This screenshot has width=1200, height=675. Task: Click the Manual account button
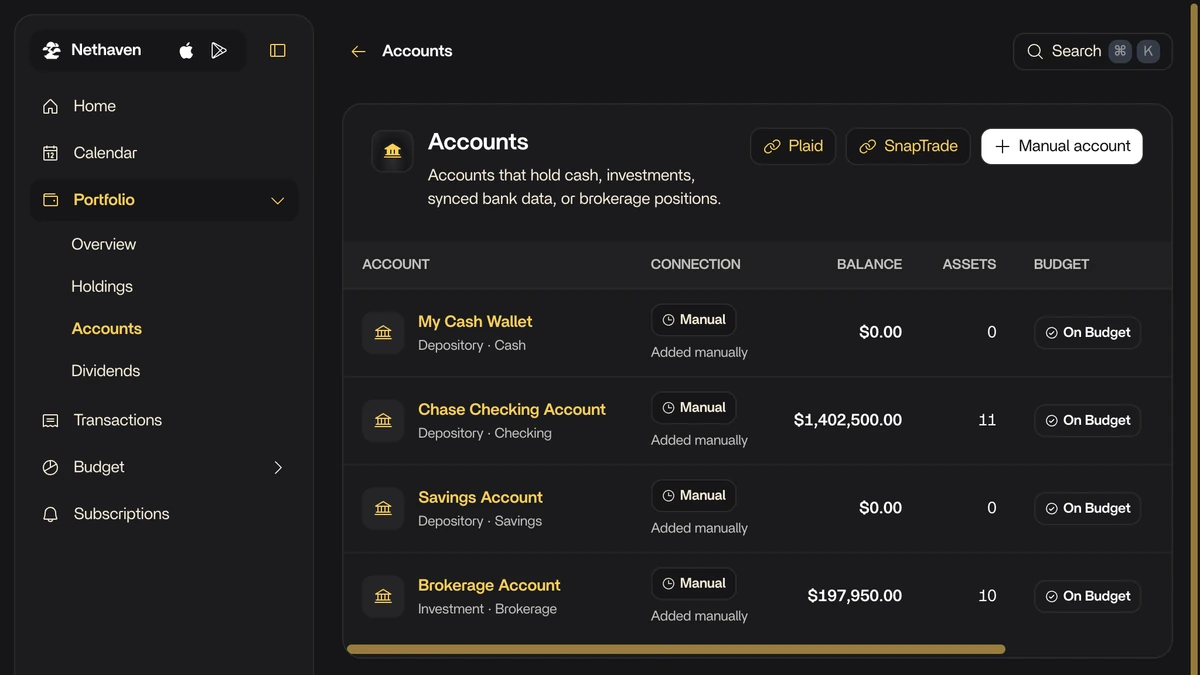pos(1062,146)
